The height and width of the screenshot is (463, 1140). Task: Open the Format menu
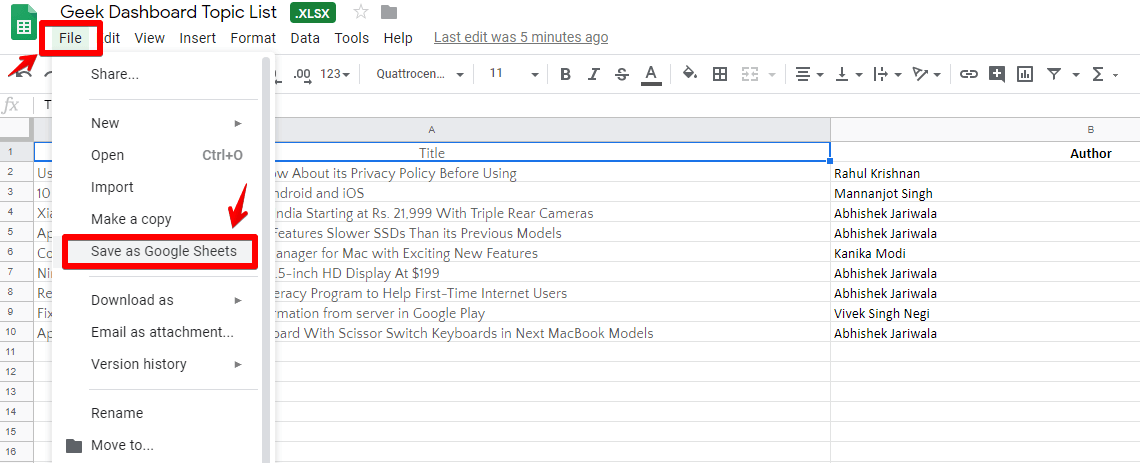253,38
